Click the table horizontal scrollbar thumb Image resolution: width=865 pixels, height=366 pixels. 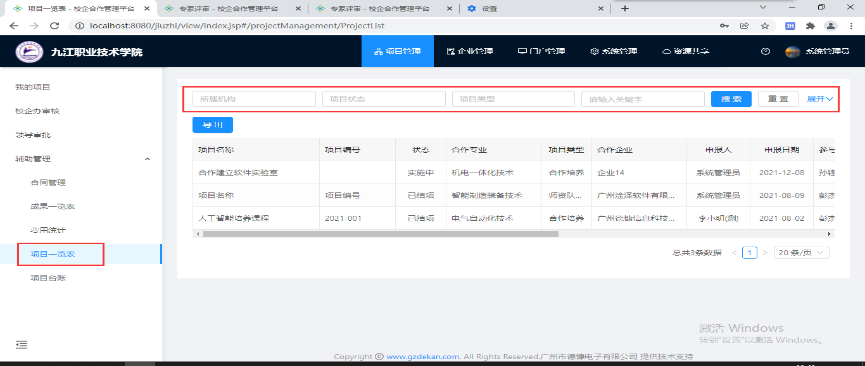[x=380, y=234]
